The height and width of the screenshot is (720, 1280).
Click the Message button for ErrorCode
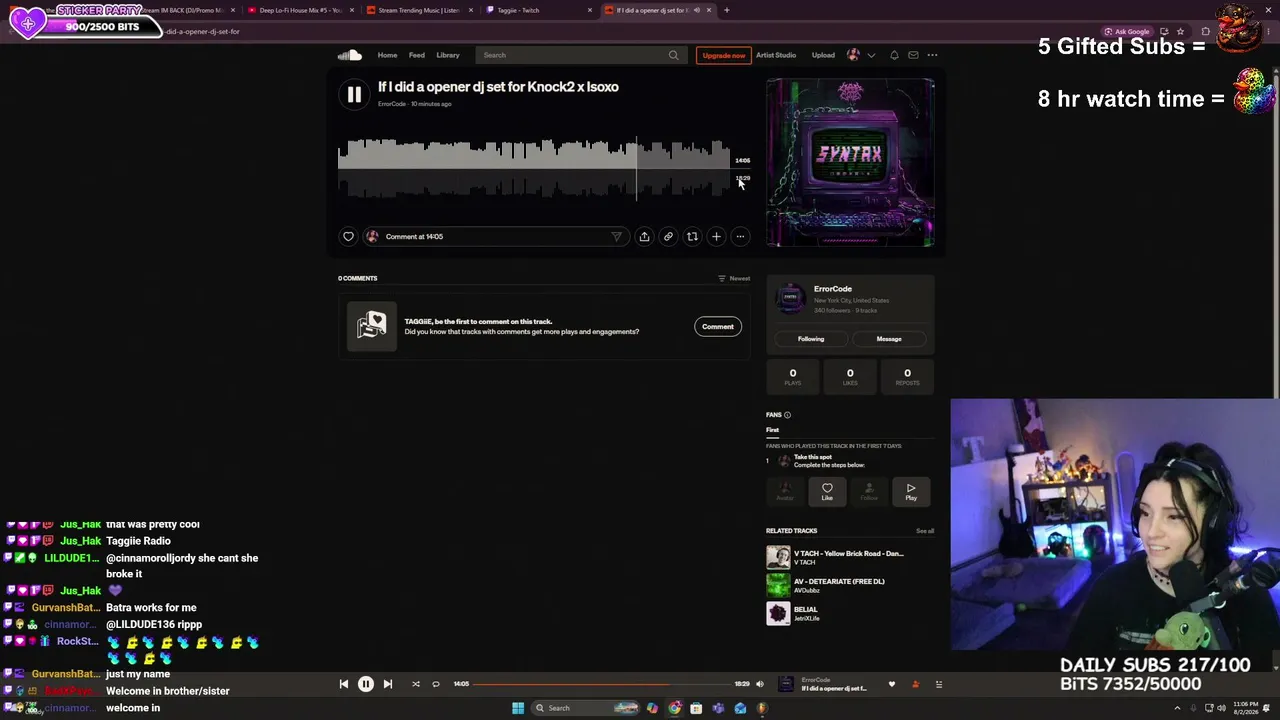pos(889,339)
